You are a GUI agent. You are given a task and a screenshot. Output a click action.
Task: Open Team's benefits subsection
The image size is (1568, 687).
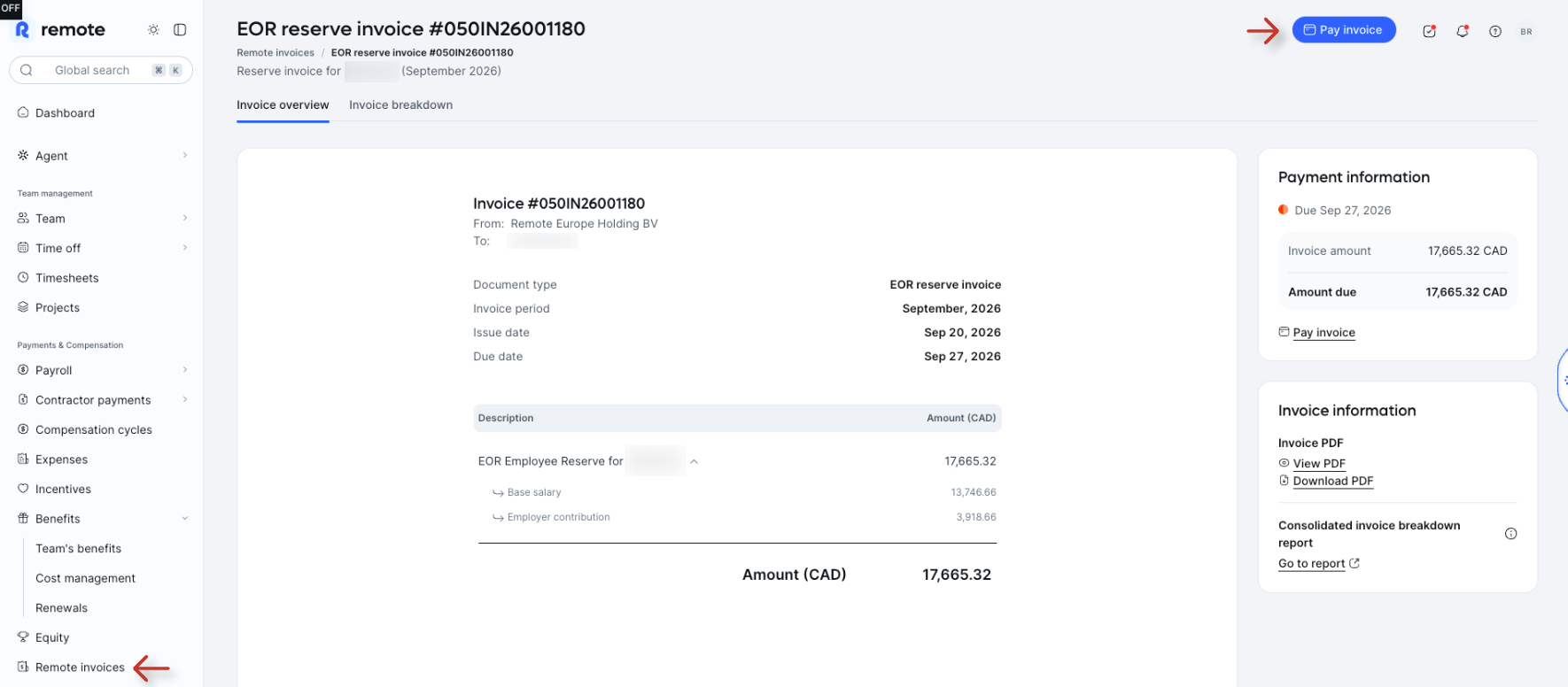[78, 549]
